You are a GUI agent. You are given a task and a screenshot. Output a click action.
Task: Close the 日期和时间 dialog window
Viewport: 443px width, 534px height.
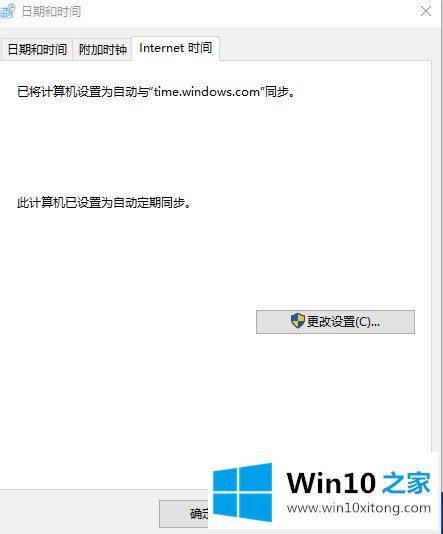click(426, 11)
